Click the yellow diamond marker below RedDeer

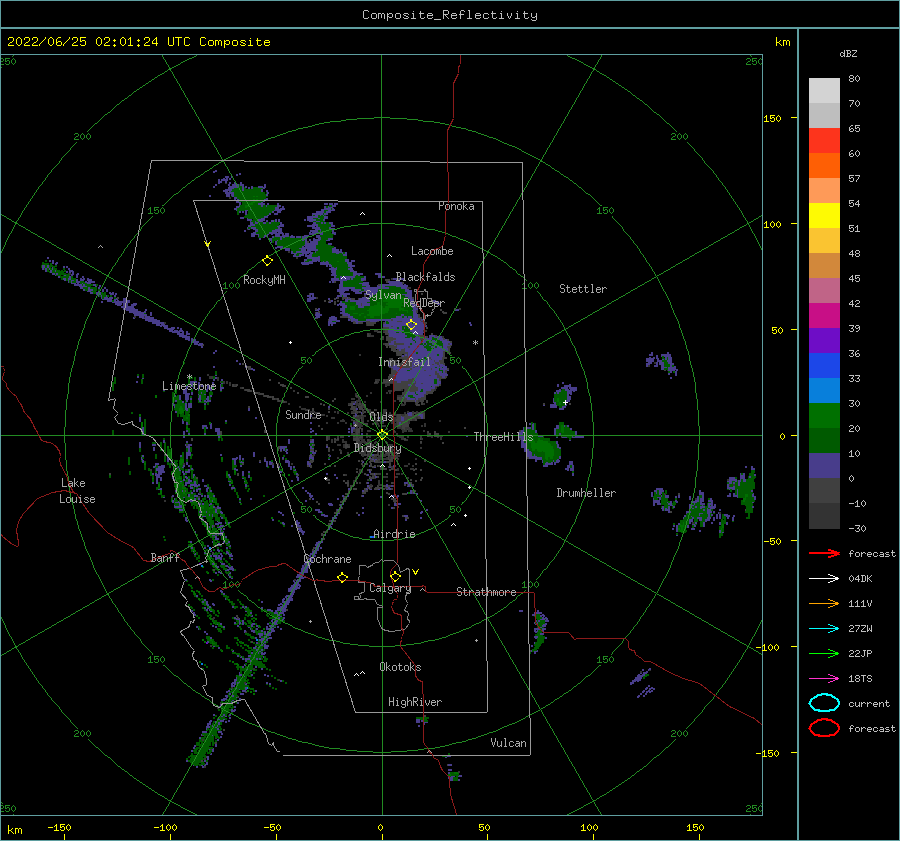tap(412, 325)
